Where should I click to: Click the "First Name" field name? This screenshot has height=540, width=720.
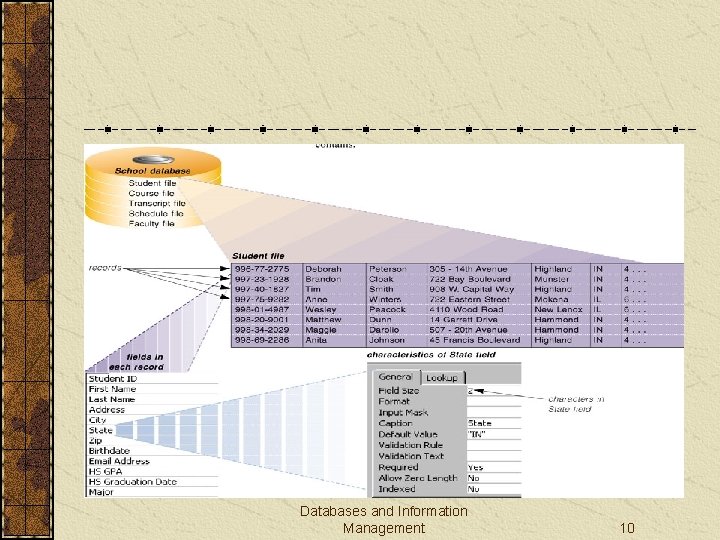pyautogui.click(x=112, y=389)
